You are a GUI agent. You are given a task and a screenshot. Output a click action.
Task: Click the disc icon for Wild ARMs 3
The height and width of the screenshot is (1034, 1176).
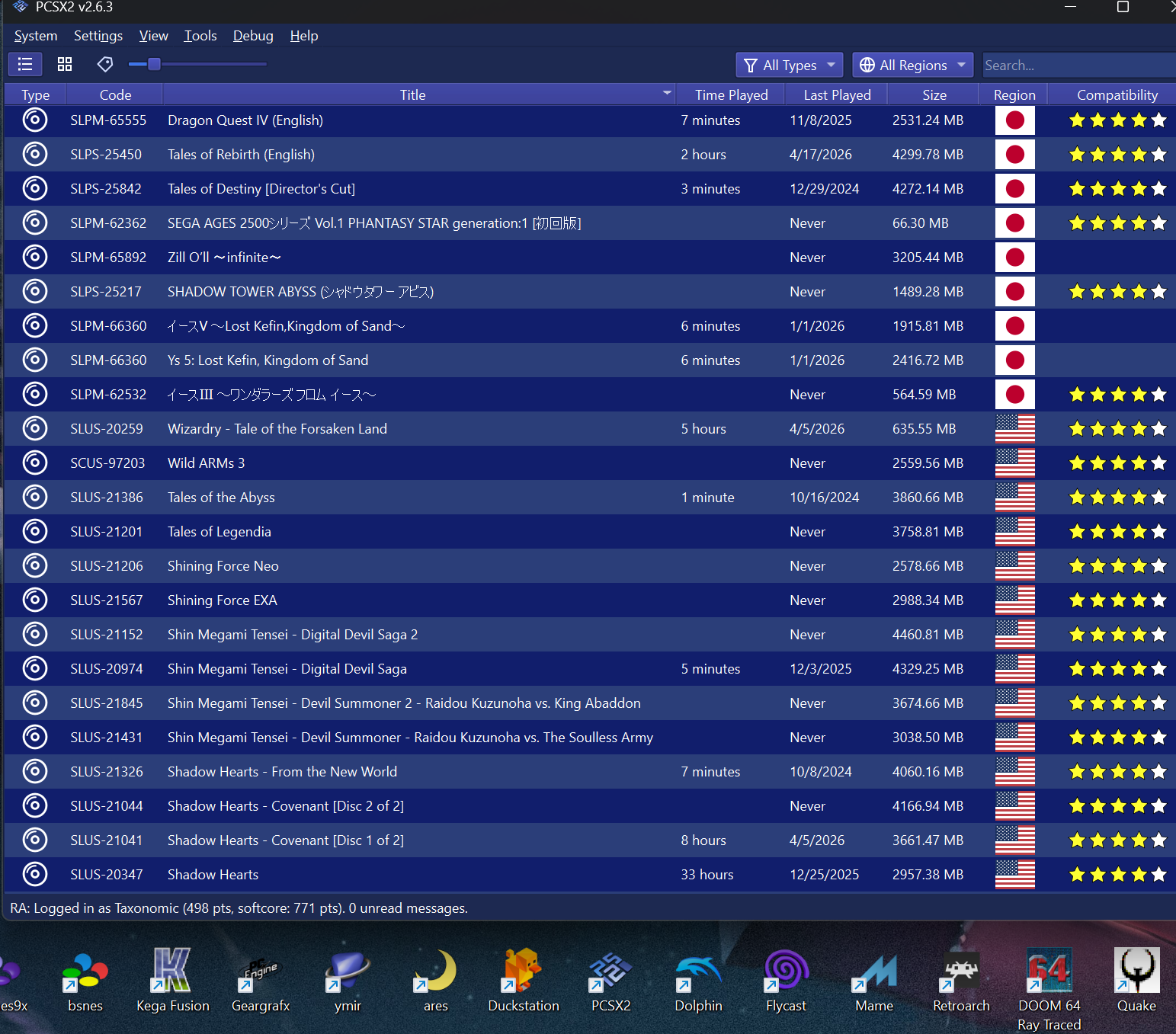pos(35,463)
